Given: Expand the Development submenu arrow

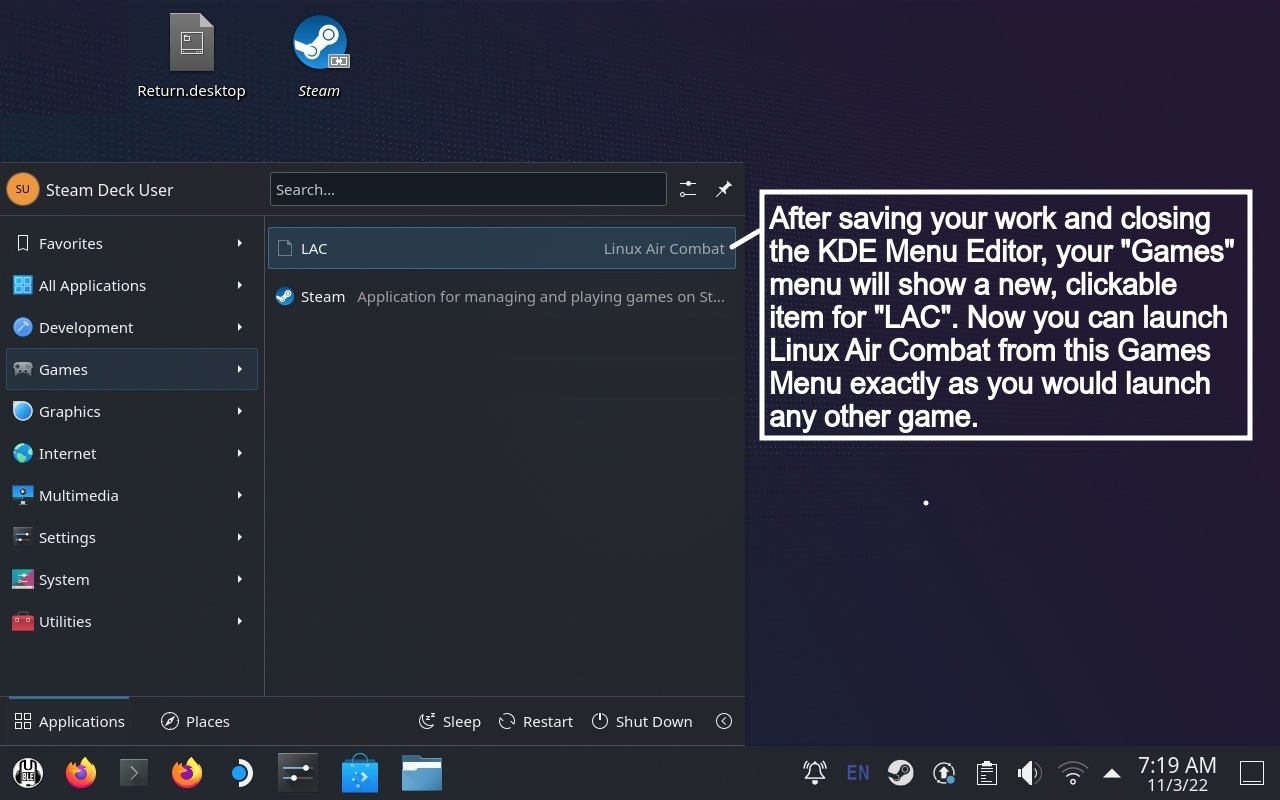Looking at the screenshot, I should point(240,327).
